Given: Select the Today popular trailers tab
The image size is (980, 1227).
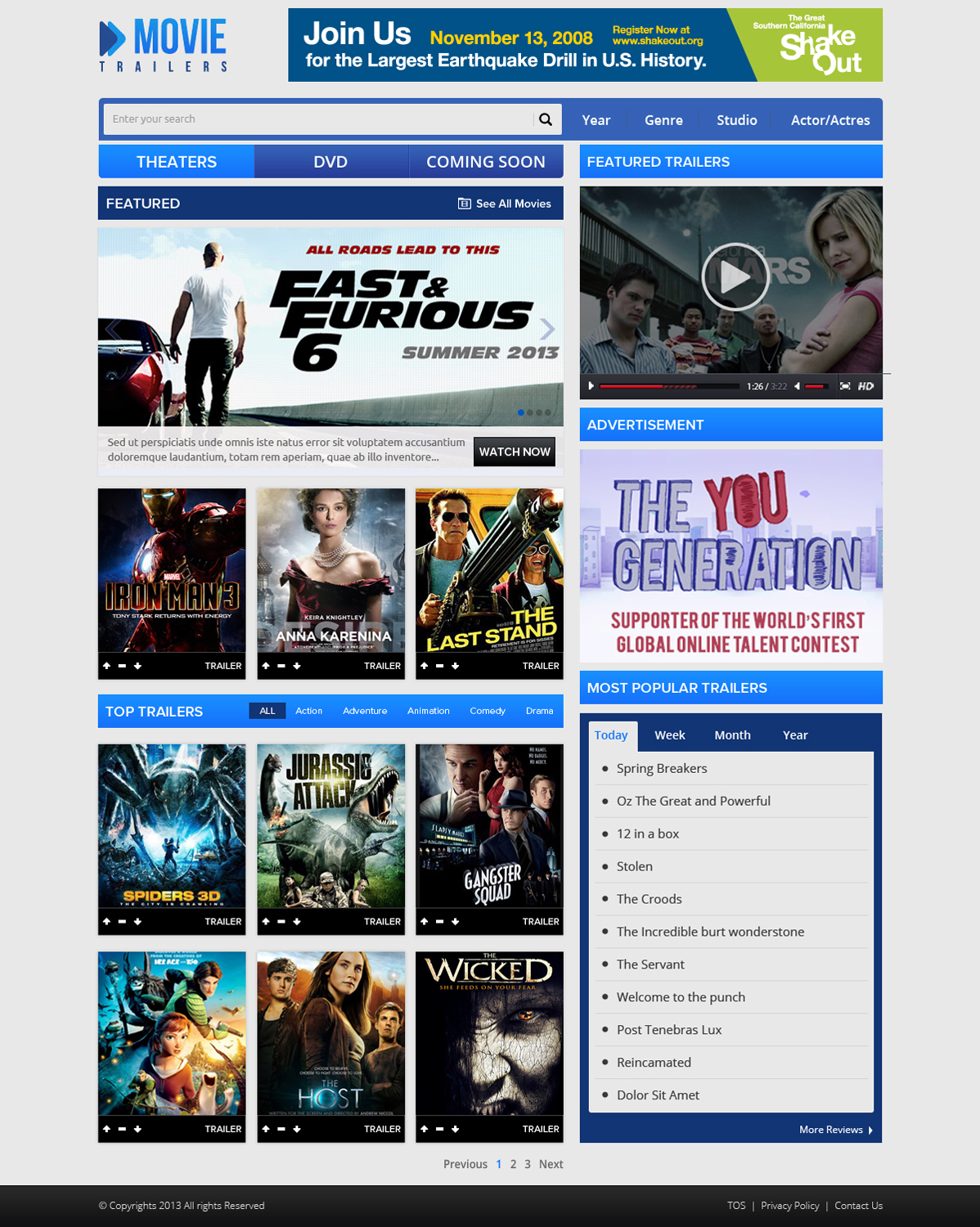Looking at the screenshot, I should coord(611,735).
